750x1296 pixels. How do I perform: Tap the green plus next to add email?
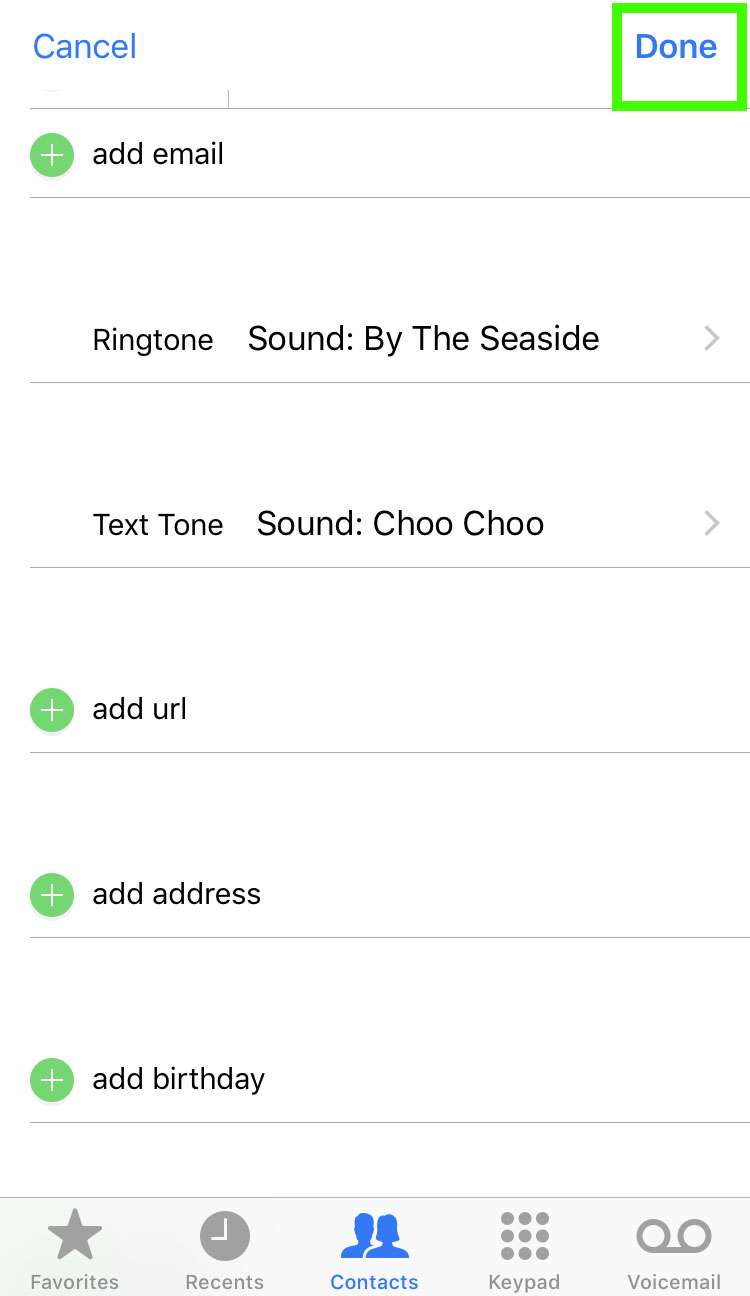pos(52,156)
